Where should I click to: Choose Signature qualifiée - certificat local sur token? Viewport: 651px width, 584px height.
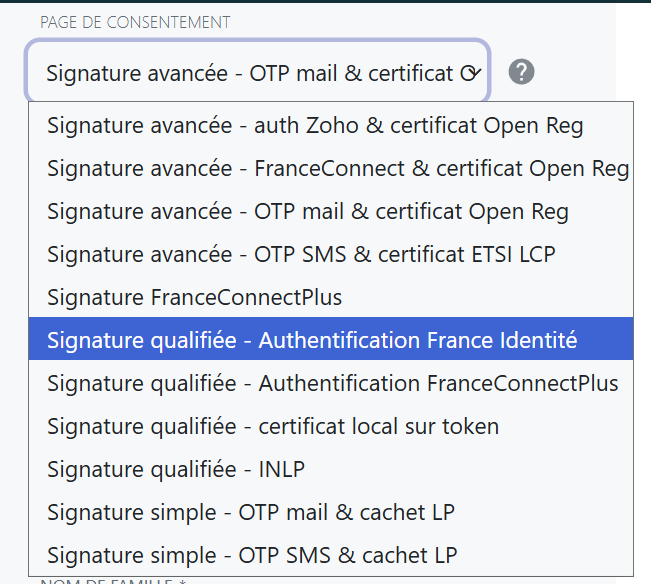pos(331,426)
